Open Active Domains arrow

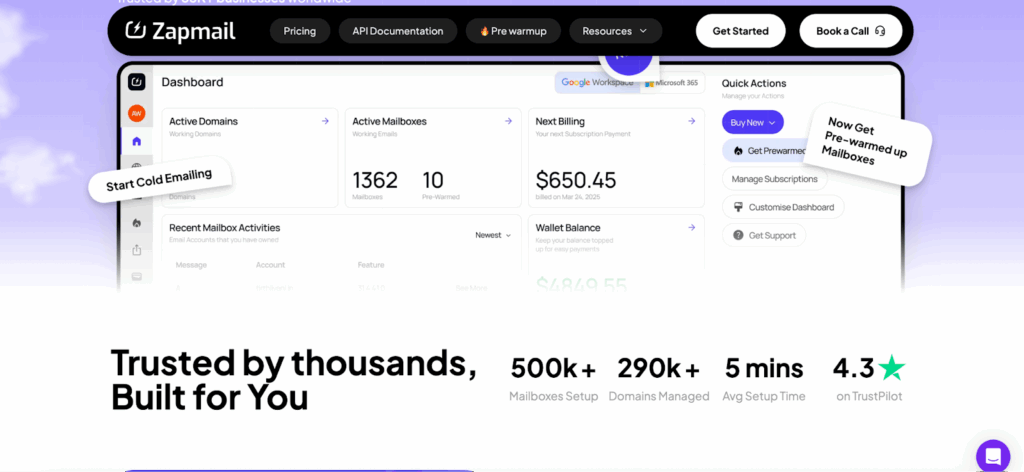tap(325, 121)
